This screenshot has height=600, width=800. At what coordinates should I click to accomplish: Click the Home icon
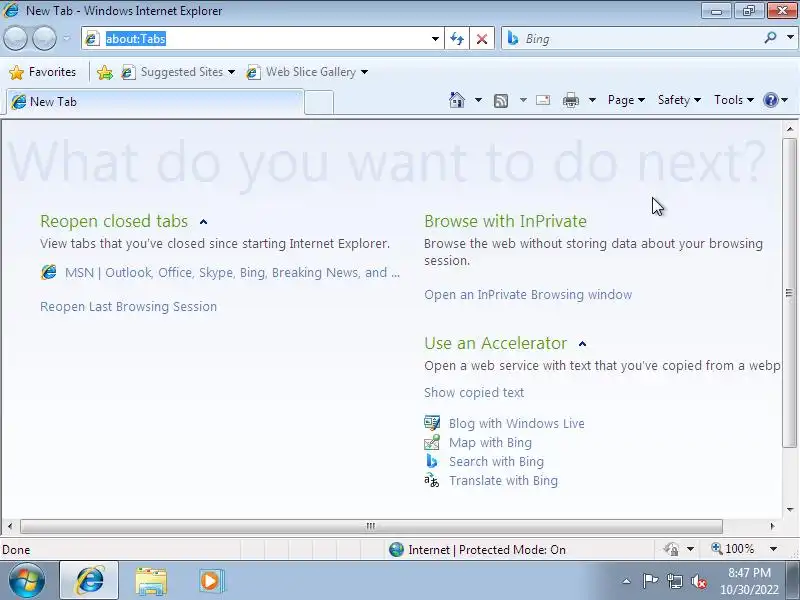(x=457, y=100)
